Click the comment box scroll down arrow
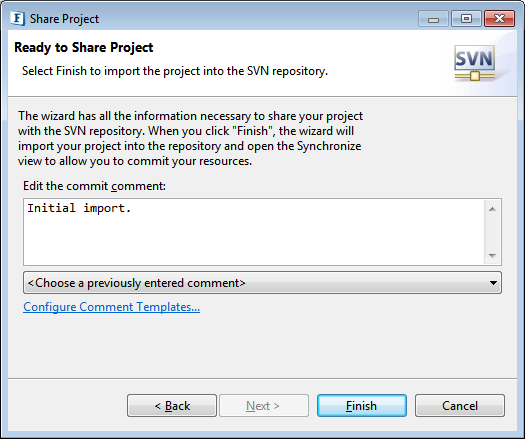Image resolution: width=525 pixels, height=439 pixels. 492,255
